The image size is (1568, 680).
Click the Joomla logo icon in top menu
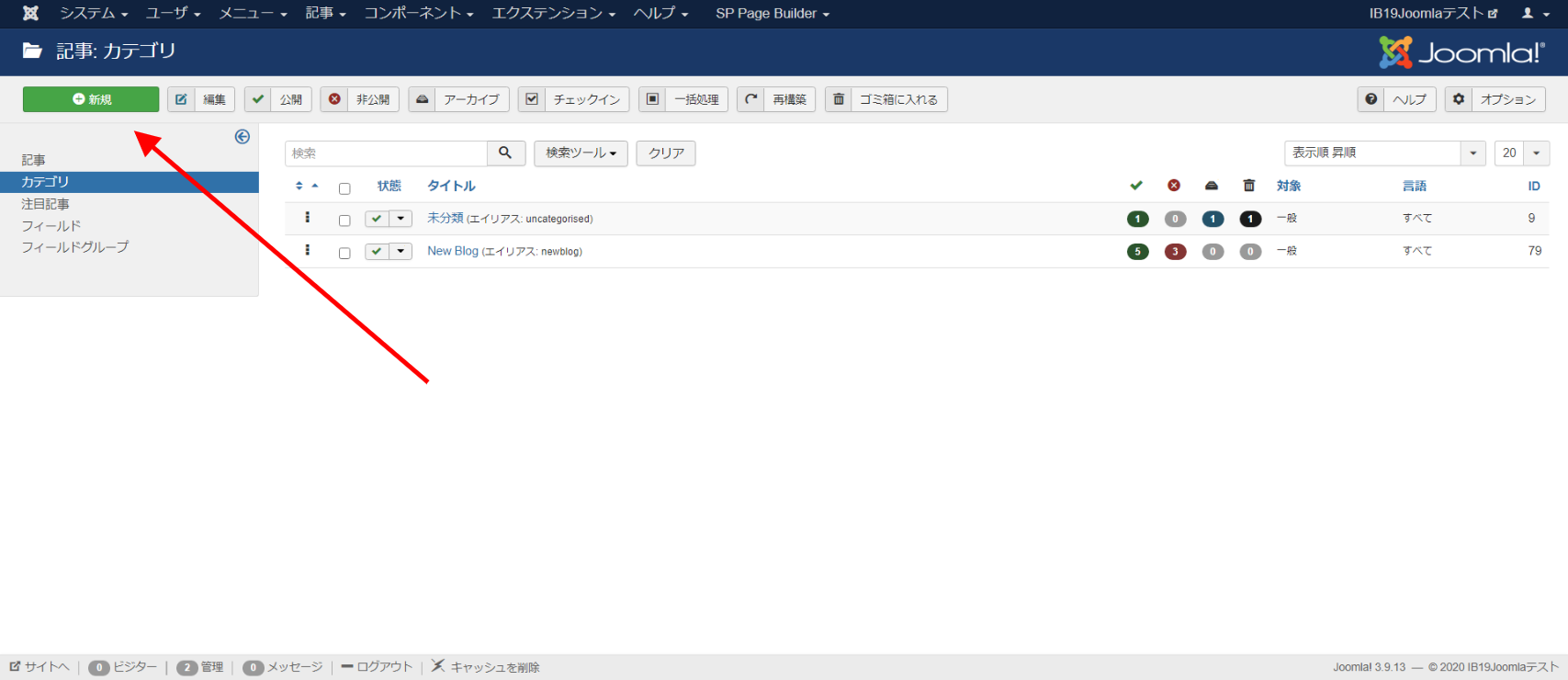coord(30,13)
